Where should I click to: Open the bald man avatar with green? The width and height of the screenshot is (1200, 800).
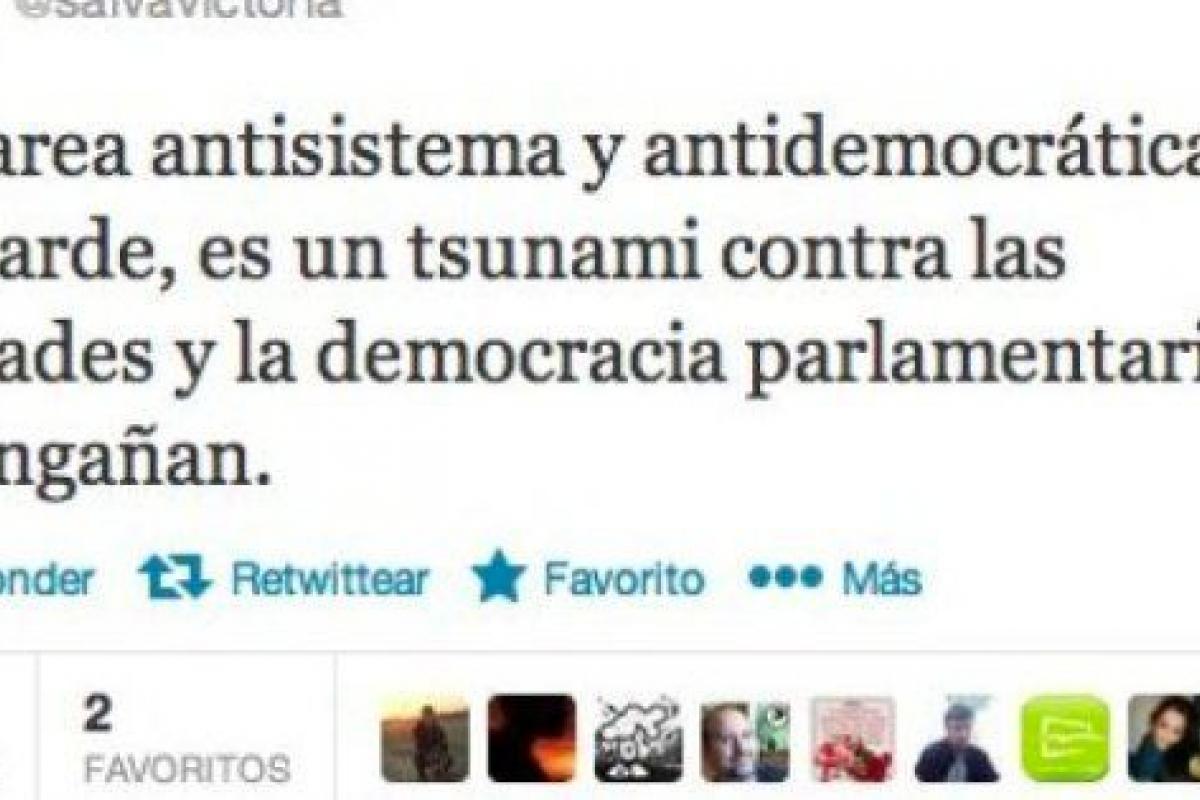click(745, 738)
